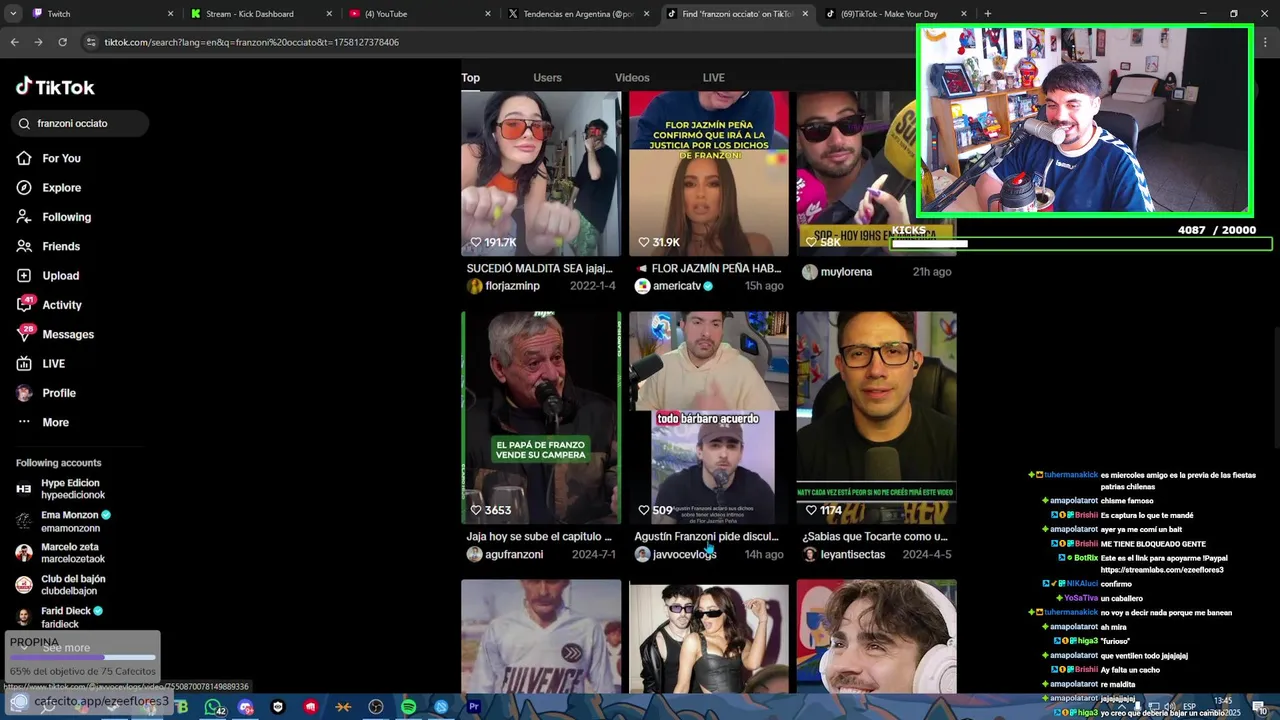This screenshot has height=720, width=1280.
Task: Click the 1174 likes heart icon
Action: click(x=812, y=510)
